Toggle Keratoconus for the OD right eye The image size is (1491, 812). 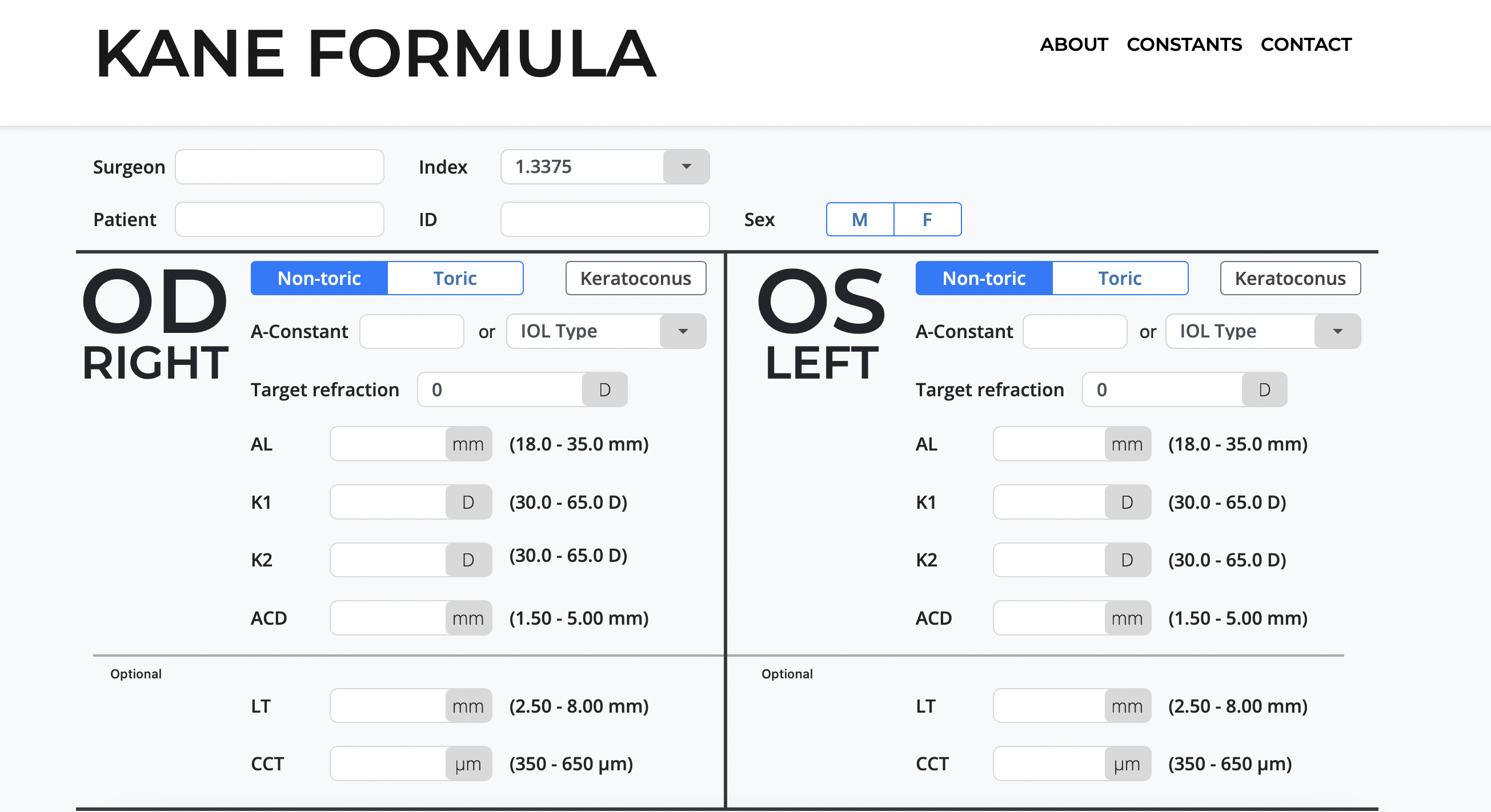click(x=635, y=279)
